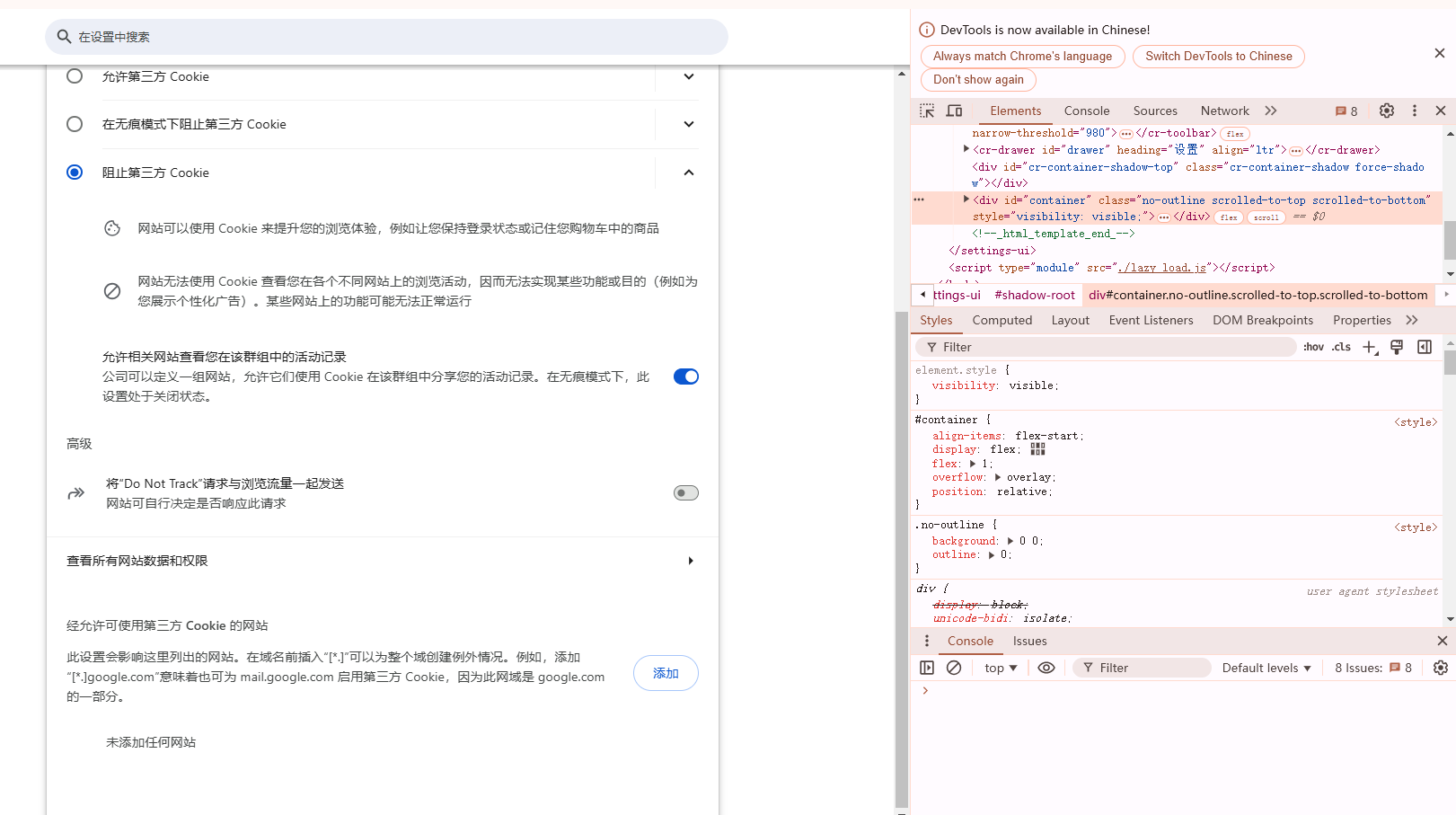Click 8 Issues counter in console toolbar

[x=1373, y=668]
